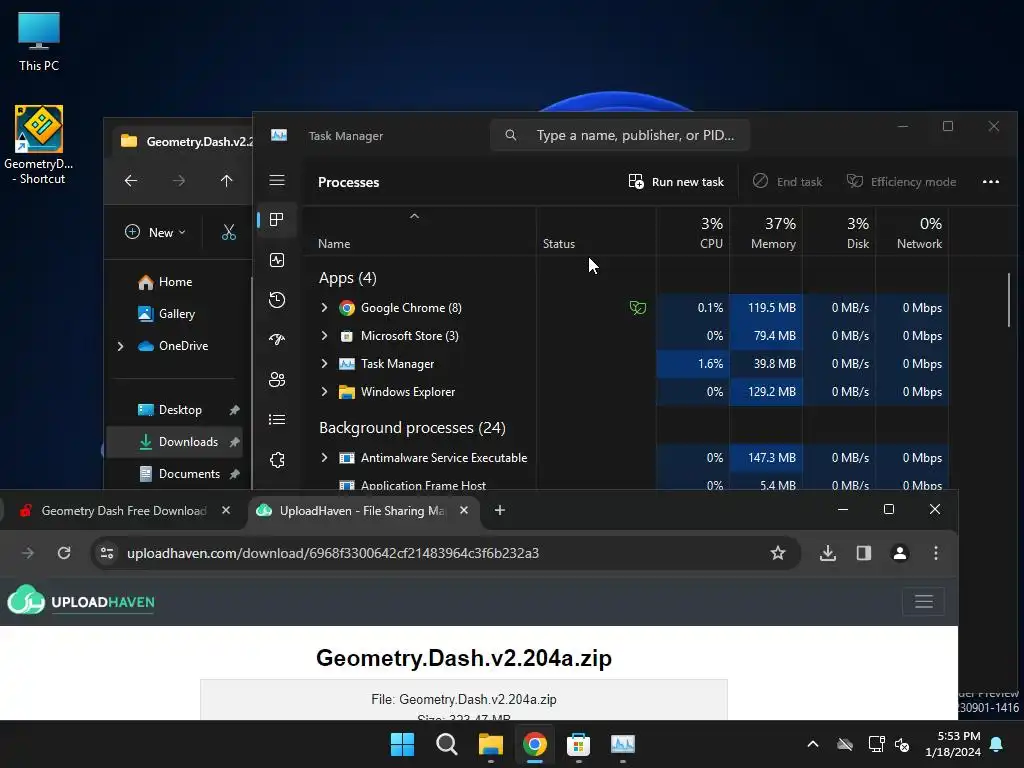Select Processes page icon in Task Manager sidebar

(277, 219)
